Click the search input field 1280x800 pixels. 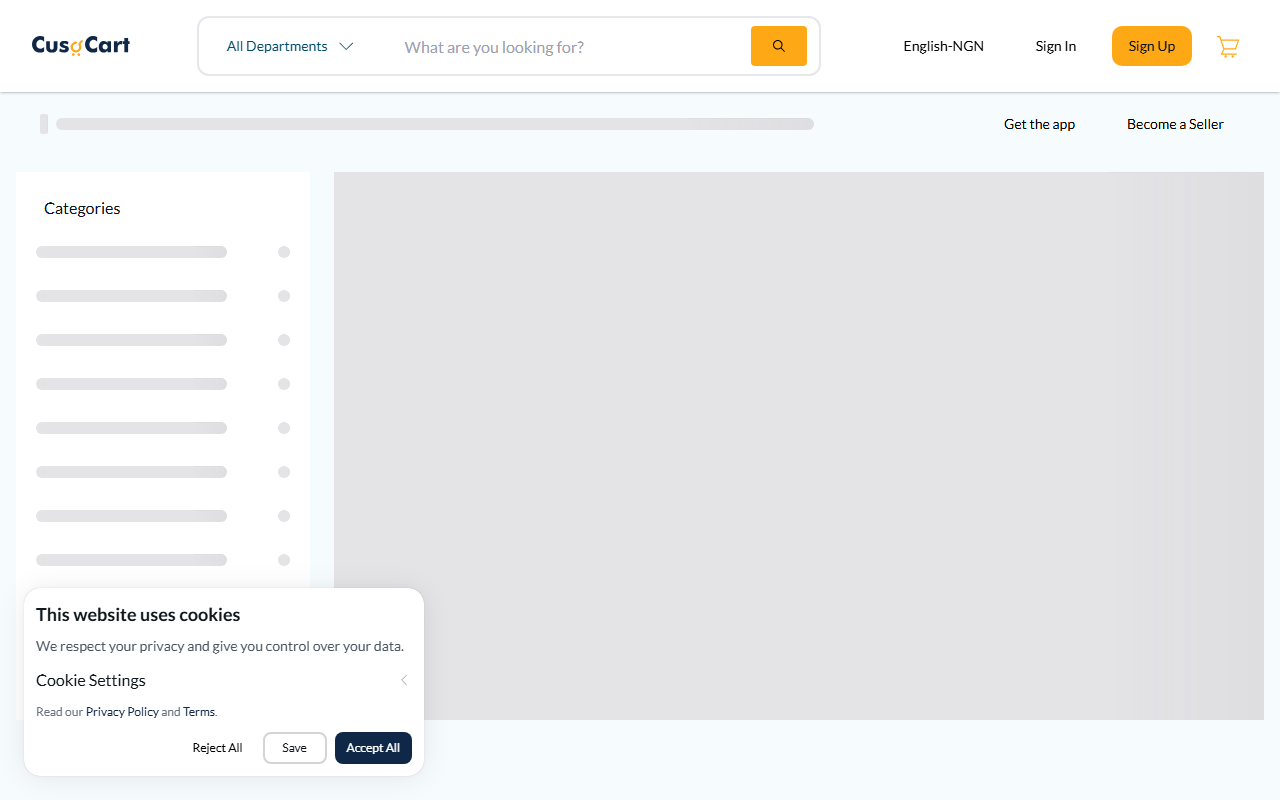pos(570,47)
